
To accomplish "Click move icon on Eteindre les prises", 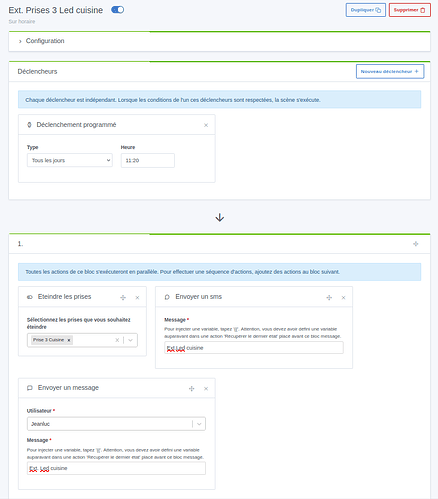I will pyautogui.click(x=123, y=297).
